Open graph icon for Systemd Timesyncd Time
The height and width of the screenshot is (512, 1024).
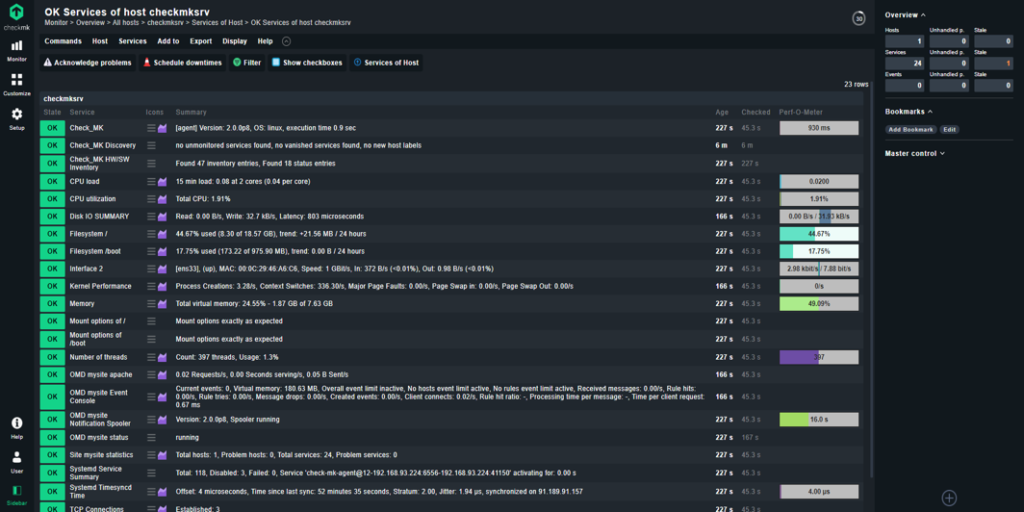(163, 492)
